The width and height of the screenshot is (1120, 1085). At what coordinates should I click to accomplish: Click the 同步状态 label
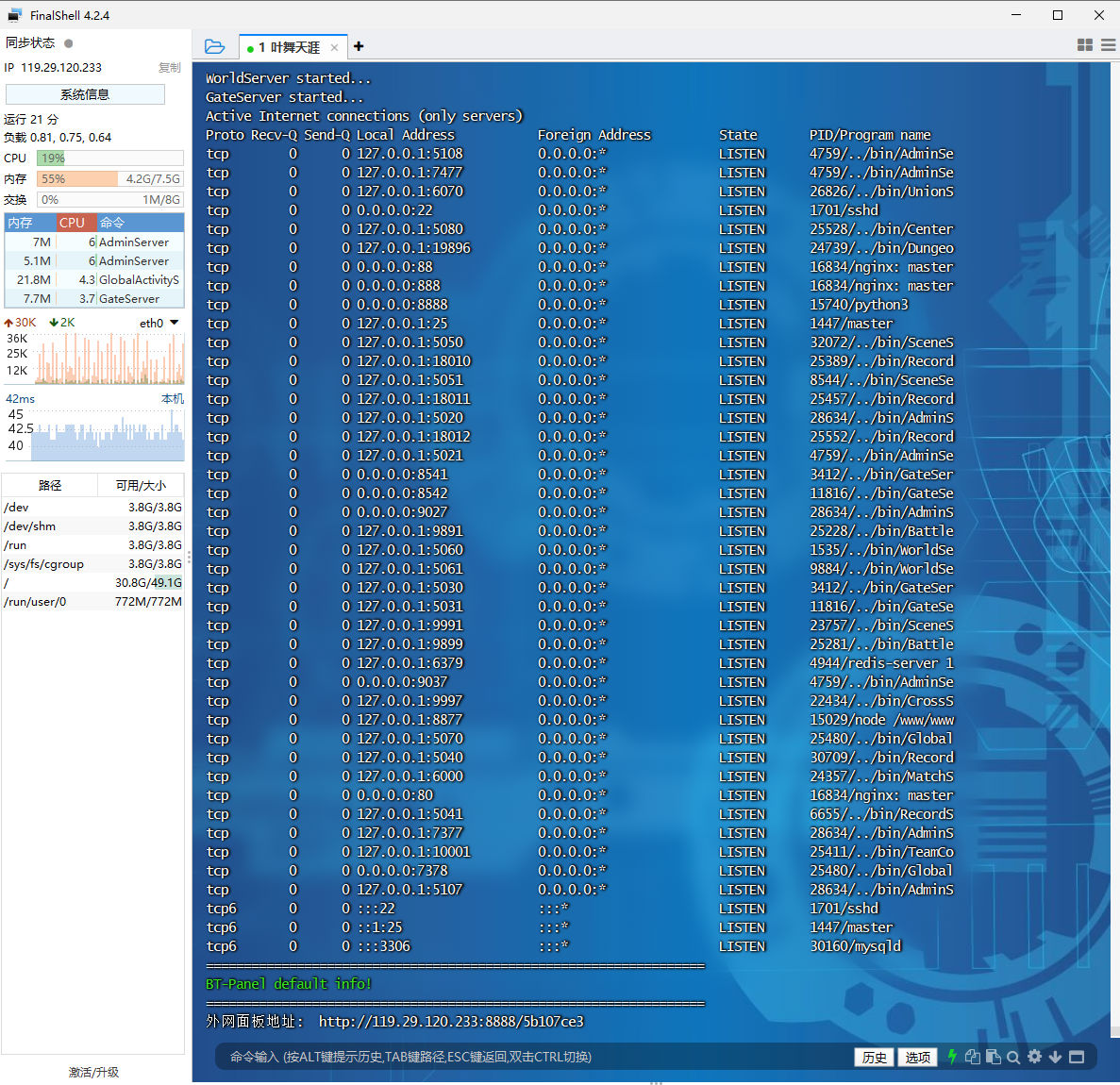click(x=30, y=42)
